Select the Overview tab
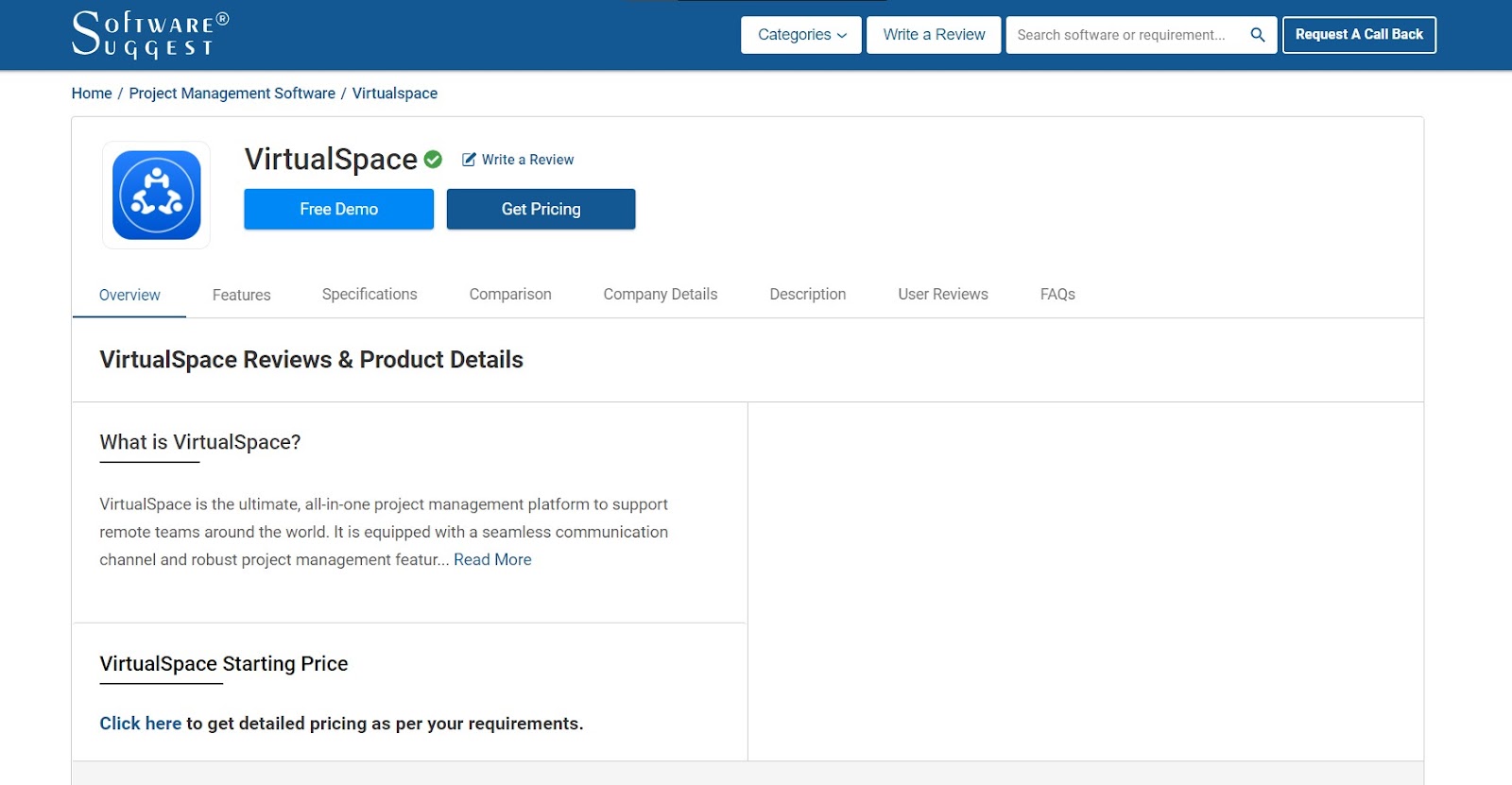The height and width of the screenshot is (785, 1512). point(129,295)
